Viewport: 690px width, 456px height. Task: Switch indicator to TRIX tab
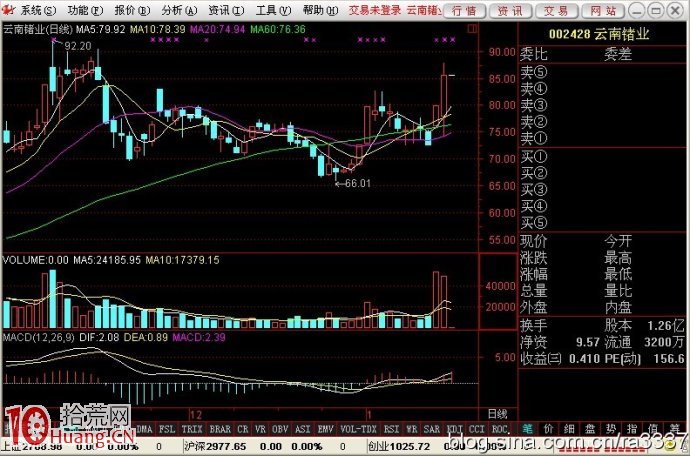(192, 429)
